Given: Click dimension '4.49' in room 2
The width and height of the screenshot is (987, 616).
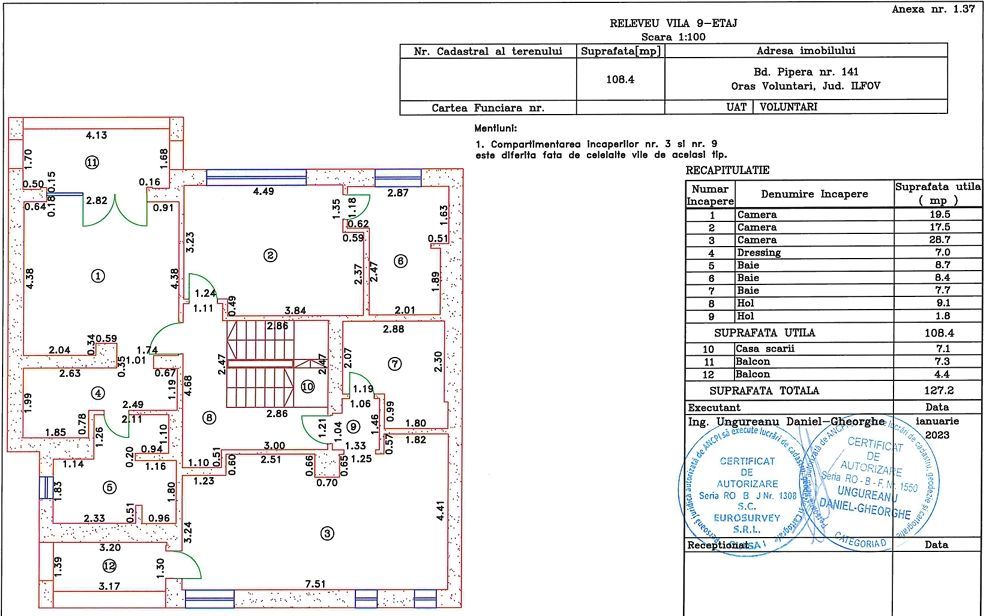Looking at the screenshot, I should [263, 191].
